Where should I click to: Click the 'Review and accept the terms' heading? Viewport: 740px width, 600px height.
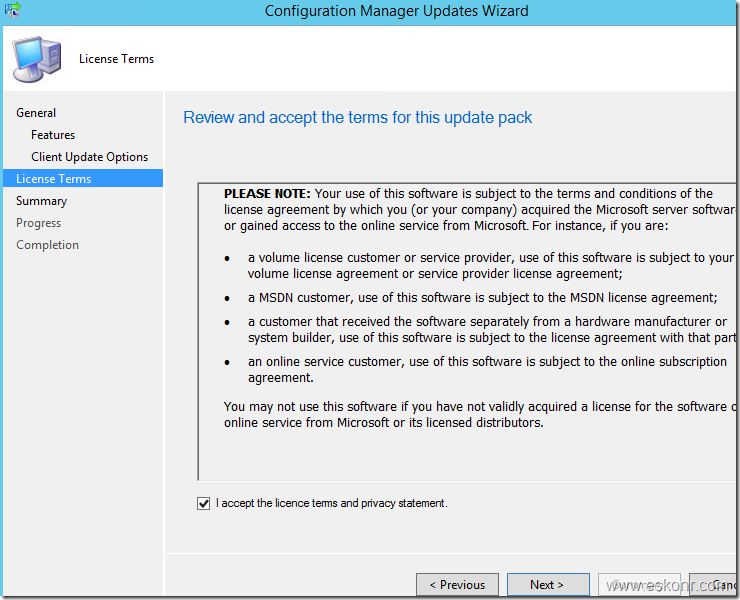(x=357, y=118)
